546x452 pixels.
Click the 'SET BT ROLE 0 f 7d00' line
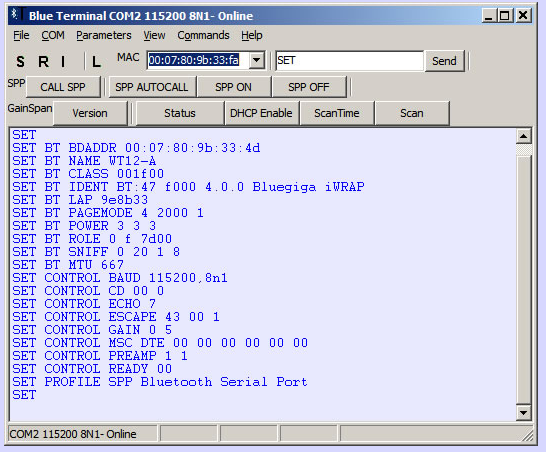[x=92, y=239]
